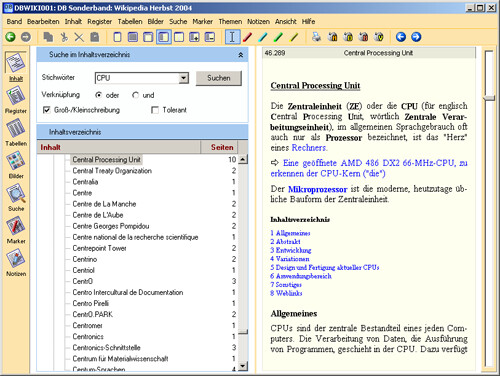
Task: Open the '3 Entwicklung' contents link
Action: click(x=291, y=250)
